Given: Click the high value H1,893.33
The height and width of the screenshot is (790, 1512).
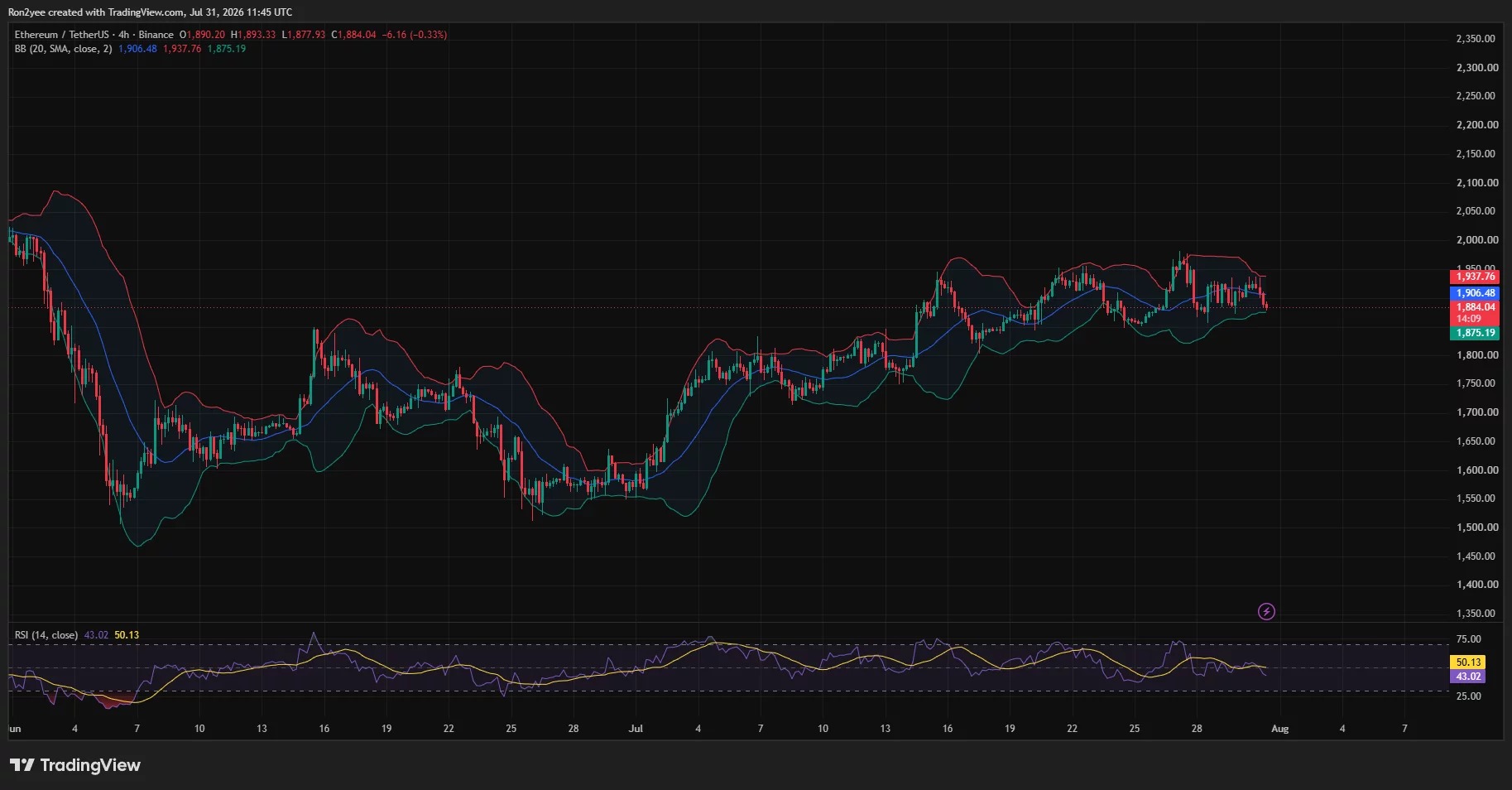Looking at the screenshot, I should coord(253,35).
